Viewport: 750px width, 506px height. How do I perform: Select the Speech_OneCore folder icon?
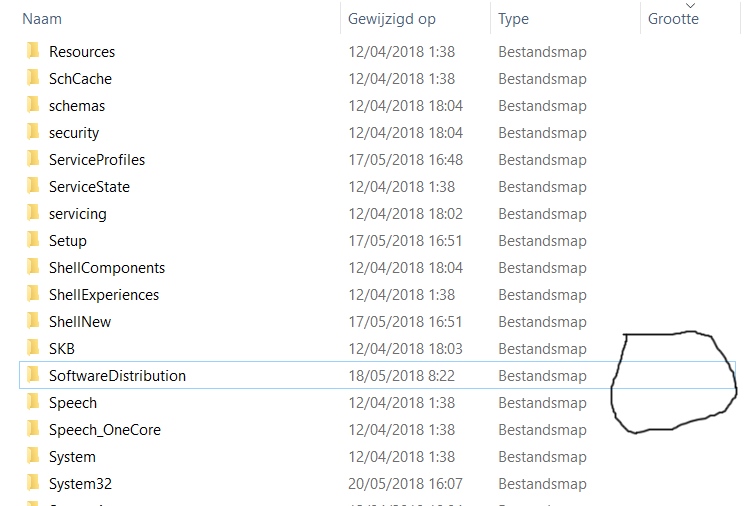point(33,429)
